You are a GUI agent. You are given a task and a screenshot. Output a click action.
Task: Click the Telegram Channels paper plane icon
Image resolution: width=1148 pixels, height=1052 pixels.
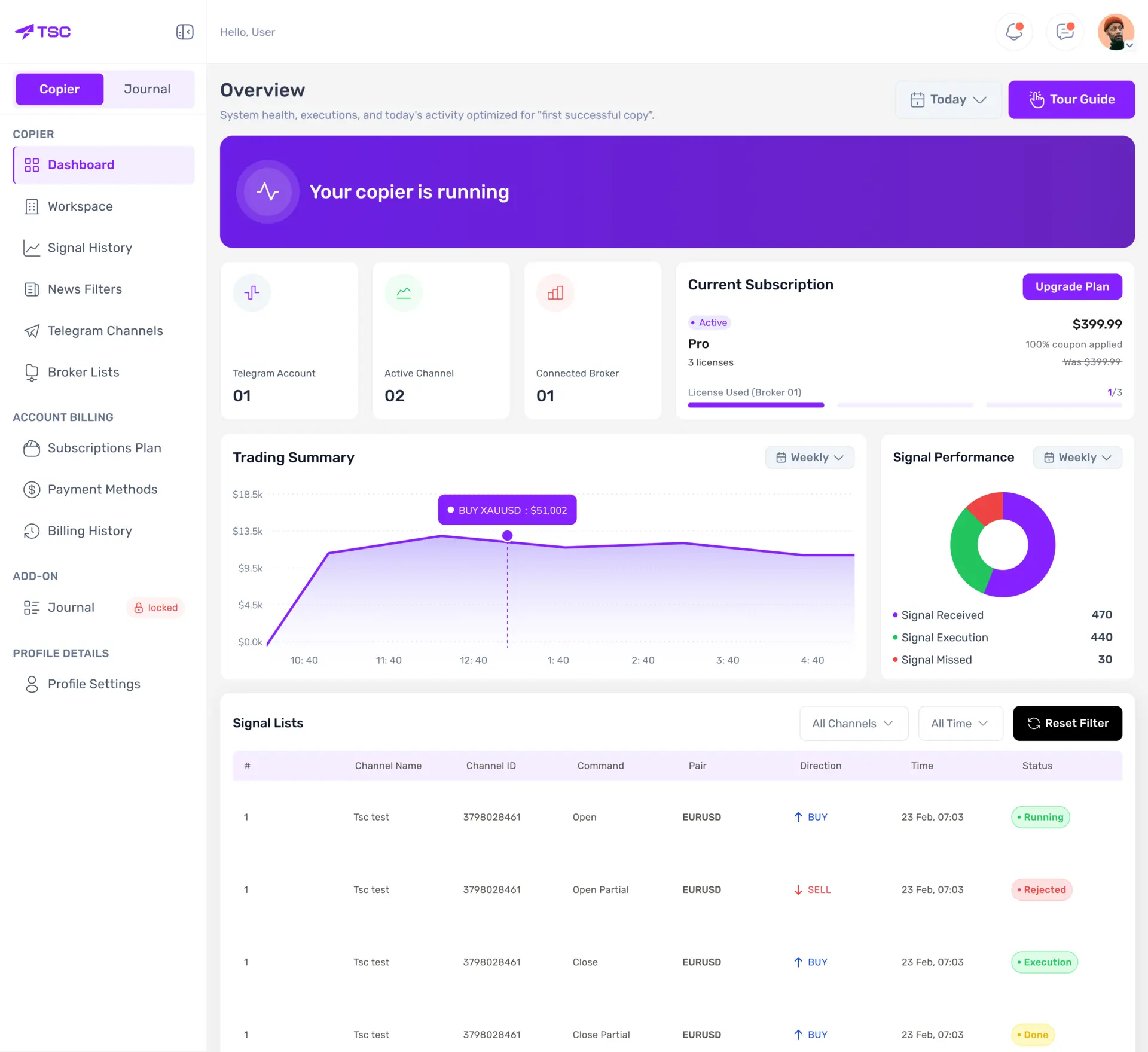click(x=32, y=331)
